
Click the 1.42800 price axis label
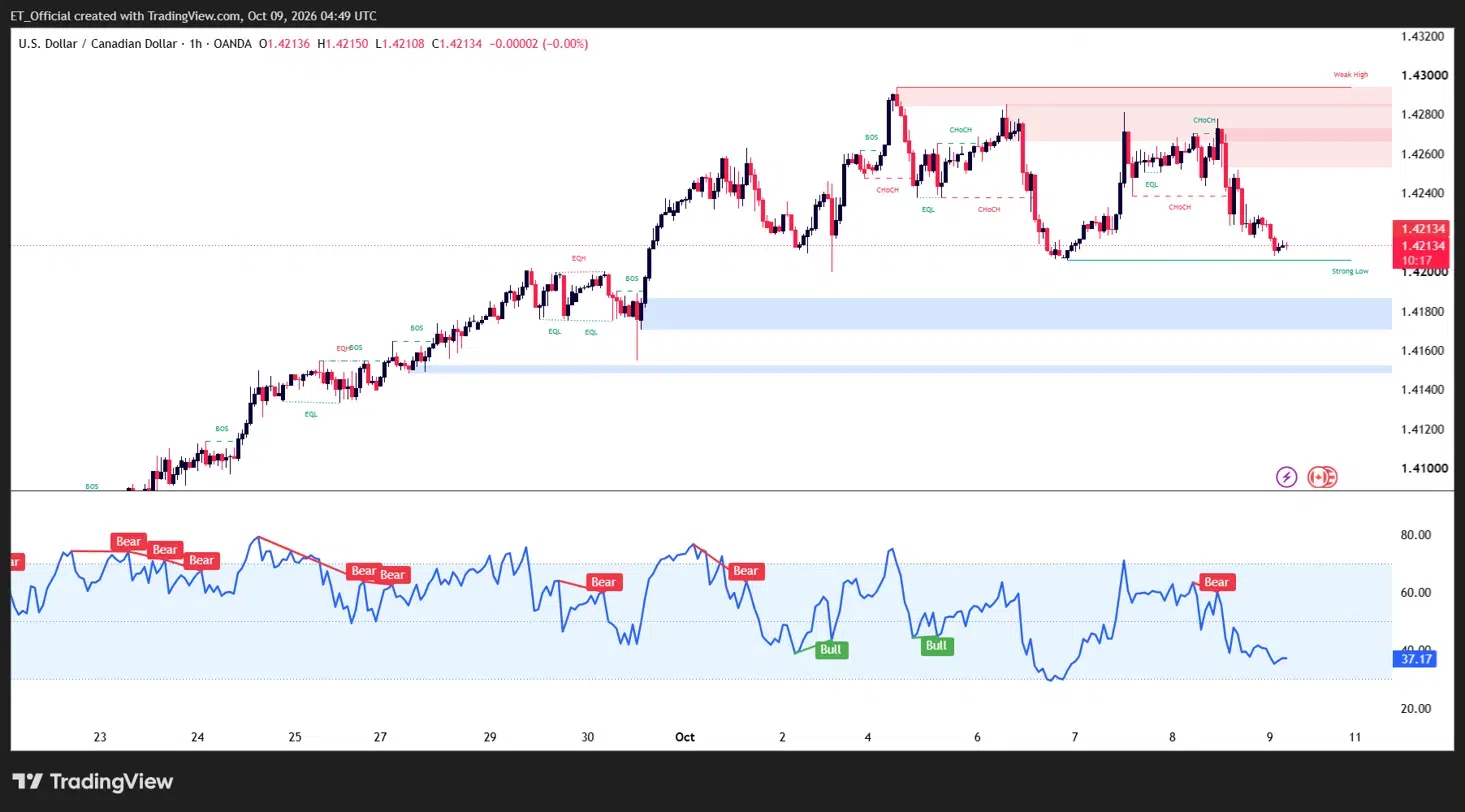1422,115
